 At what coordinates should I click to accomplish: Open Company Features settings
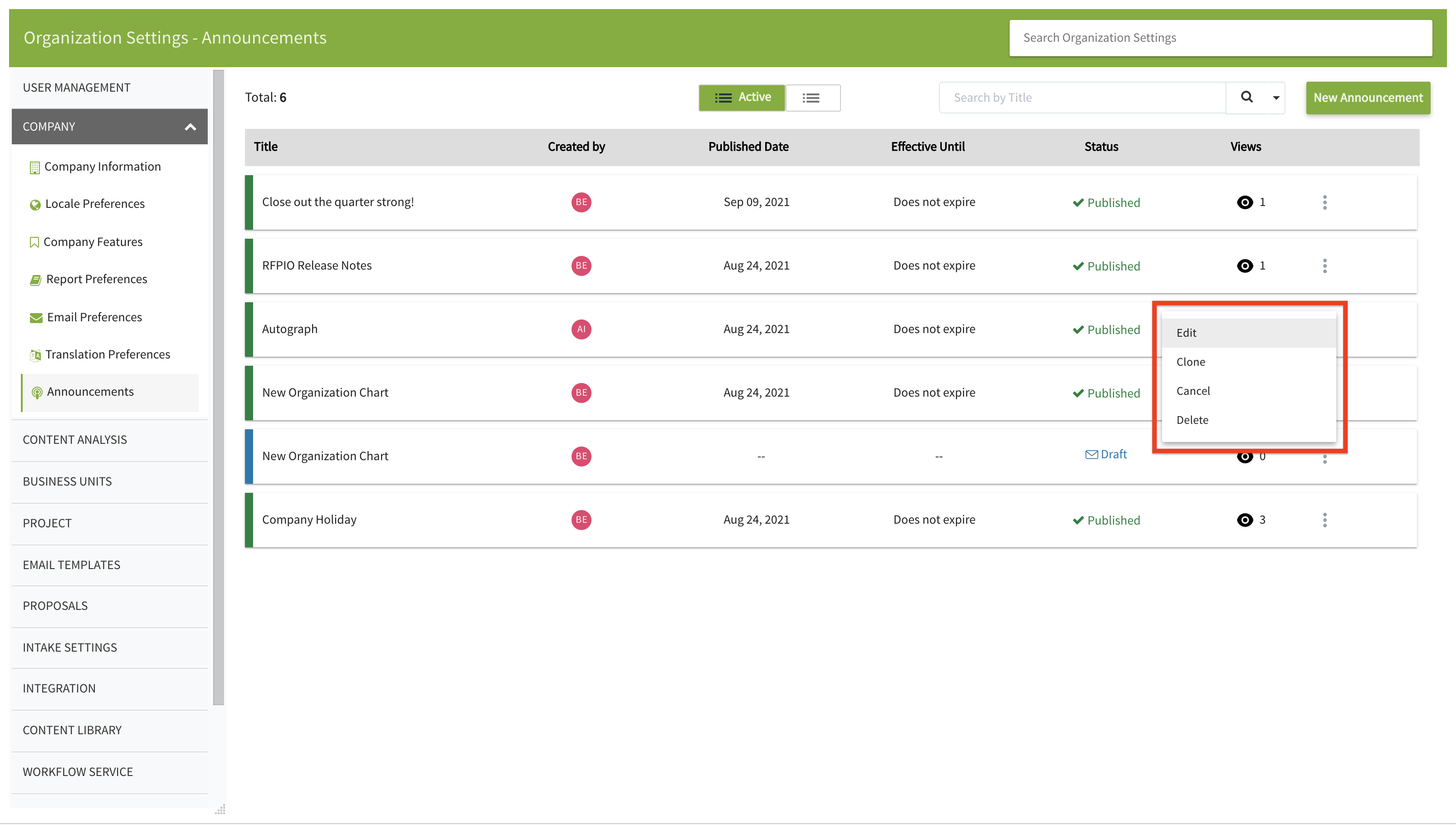coord(93,242)
